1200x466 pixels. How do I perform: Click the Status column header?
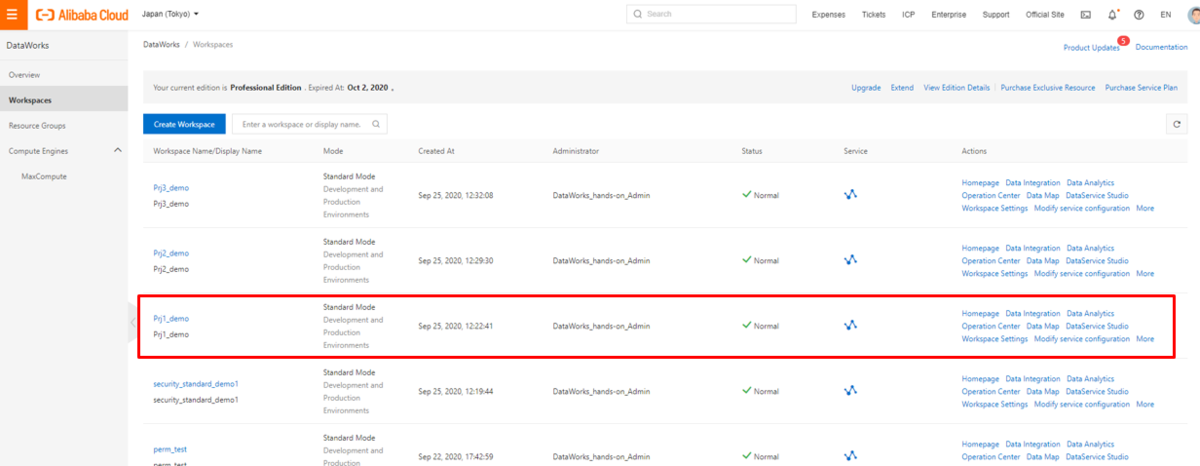[752, 151]
